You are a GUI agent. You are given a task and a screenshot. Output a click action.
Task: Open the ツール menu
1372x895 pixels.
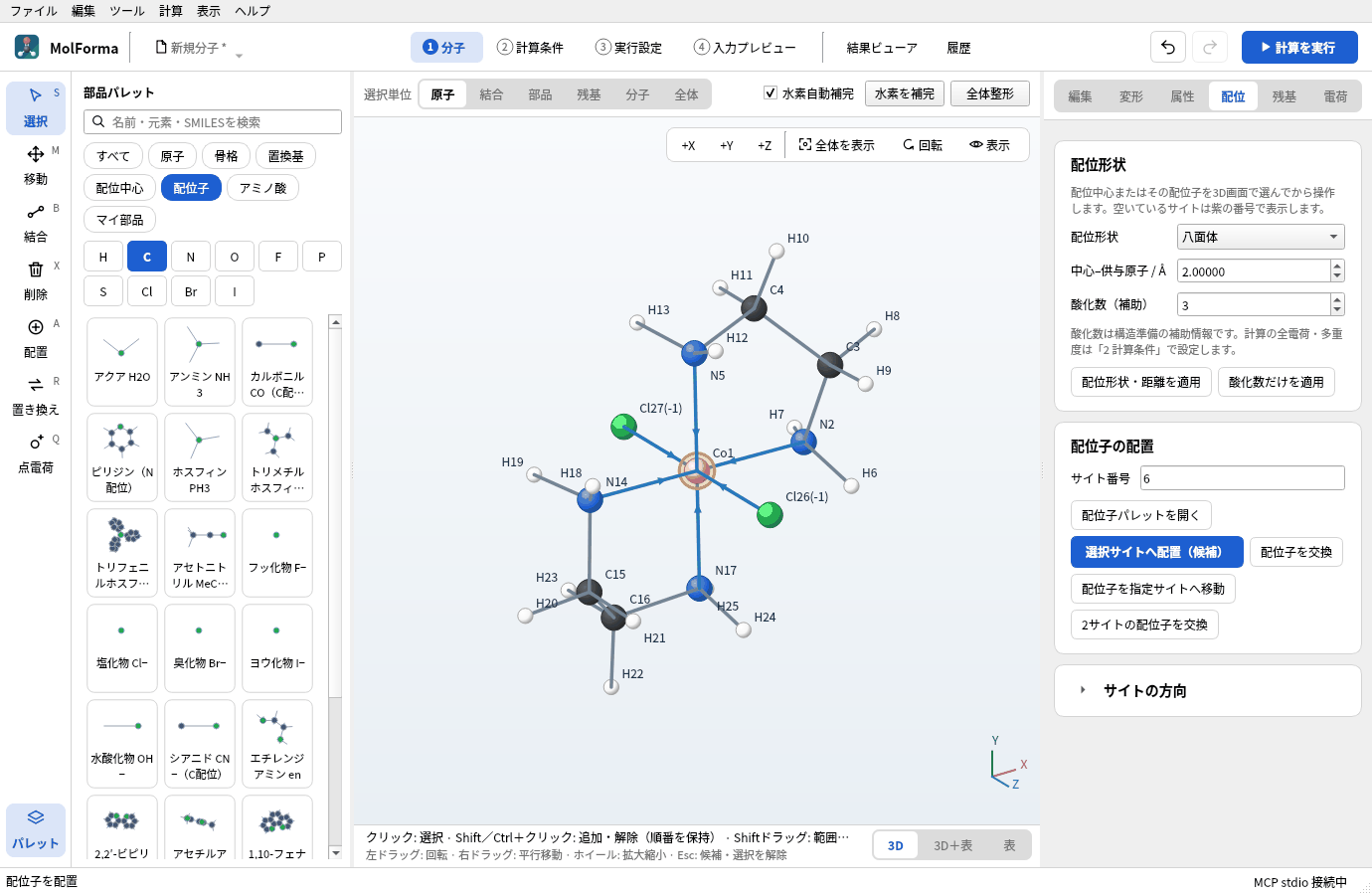pos(127,11)
